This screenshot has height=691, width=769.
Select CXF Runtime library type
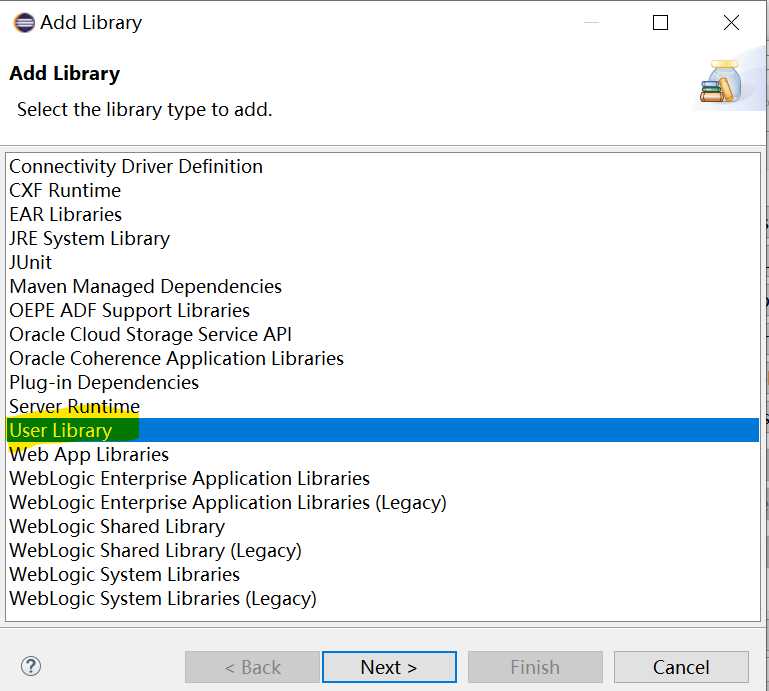65,190
